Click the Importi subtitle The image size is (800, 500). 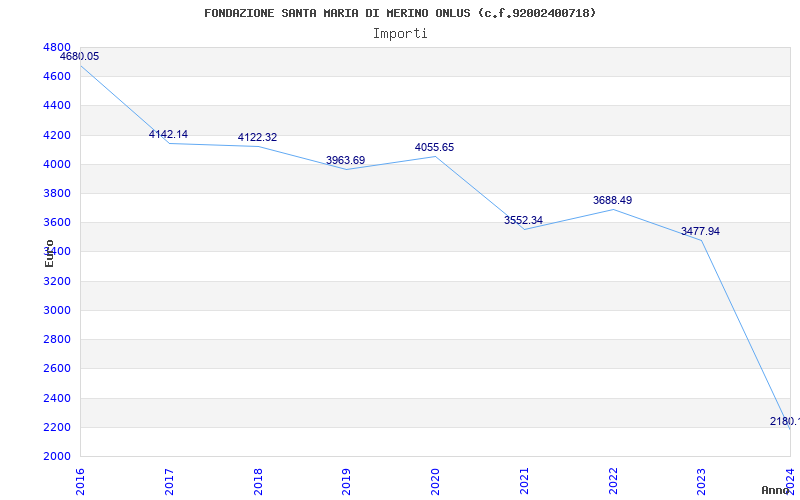pyautogui.click(x=400, y=34)
